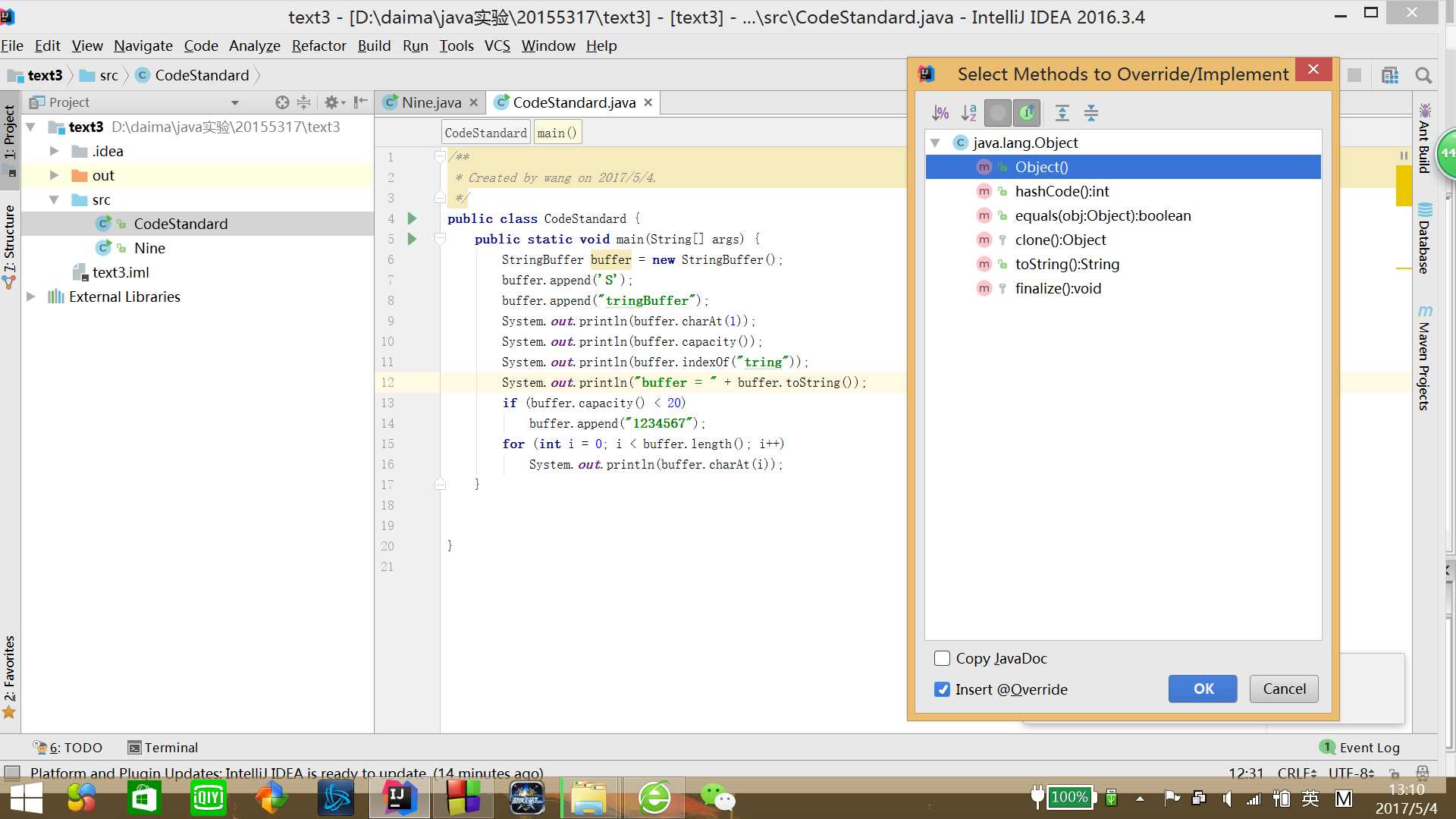Open iQIYI app from taskbar
Viewport: 1456px width, 819px height.
click(x=208, y=798)
